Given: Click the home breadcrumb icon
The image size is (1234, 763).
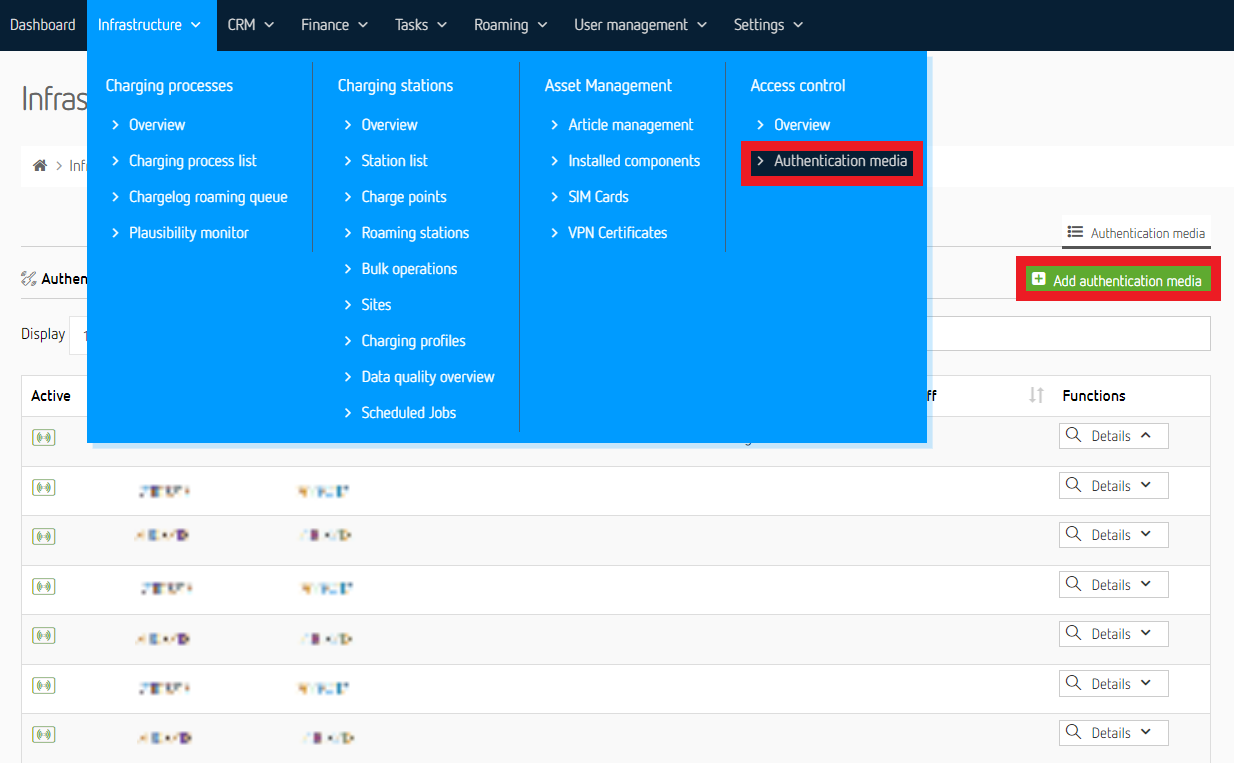Looking at the screenshot, I should click(40, 166).
